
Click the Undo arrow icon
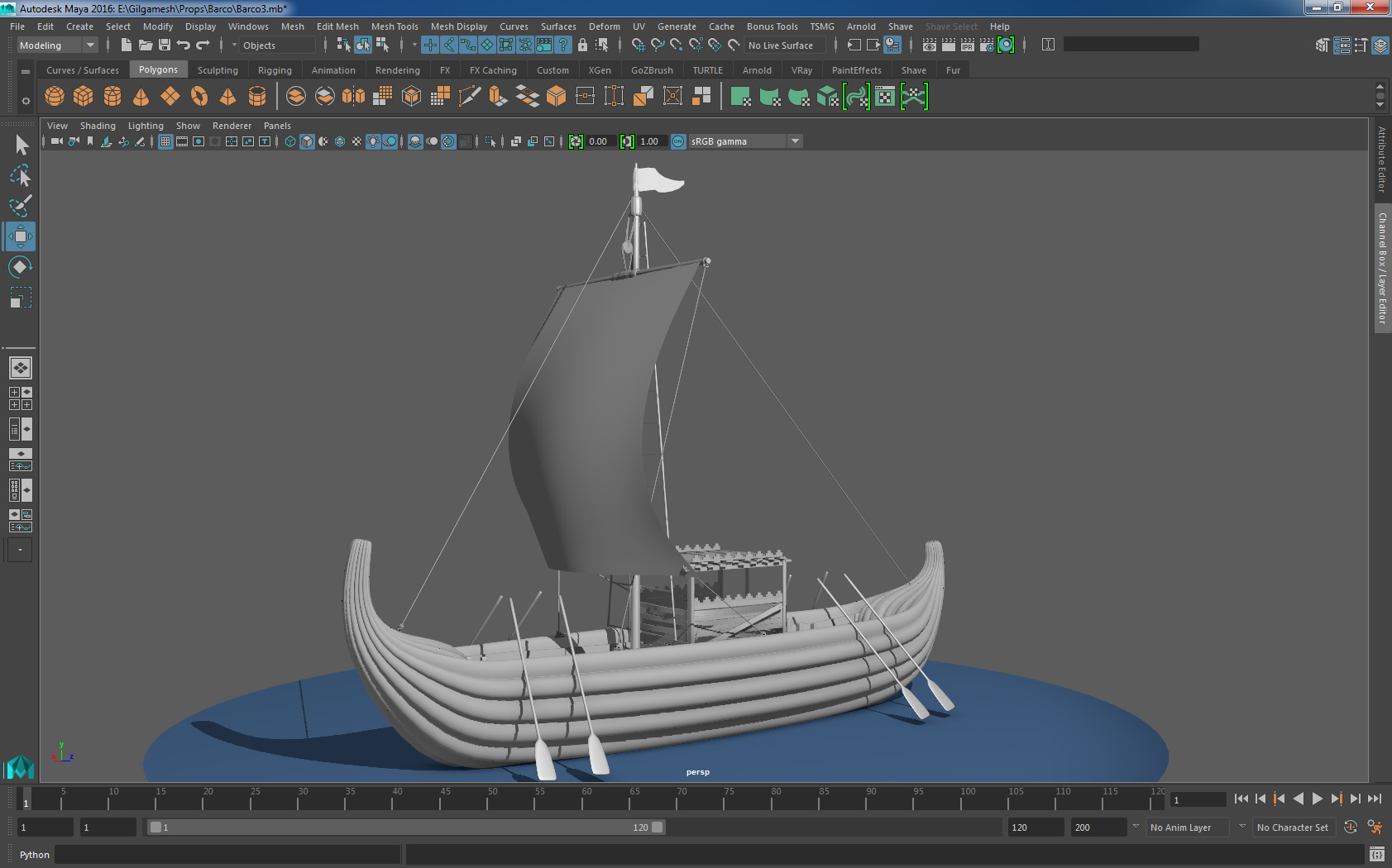tap(184, 45)
